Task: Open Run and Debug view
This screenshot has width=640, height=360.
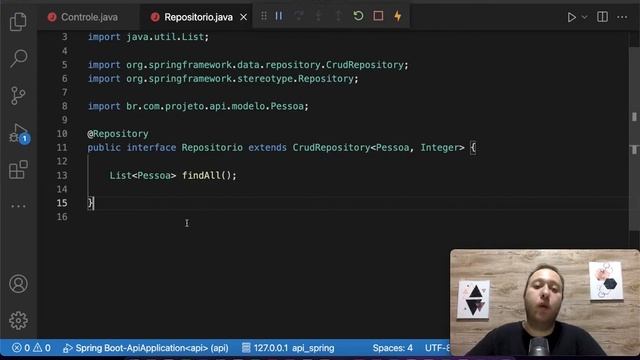Action: point(19,133)
